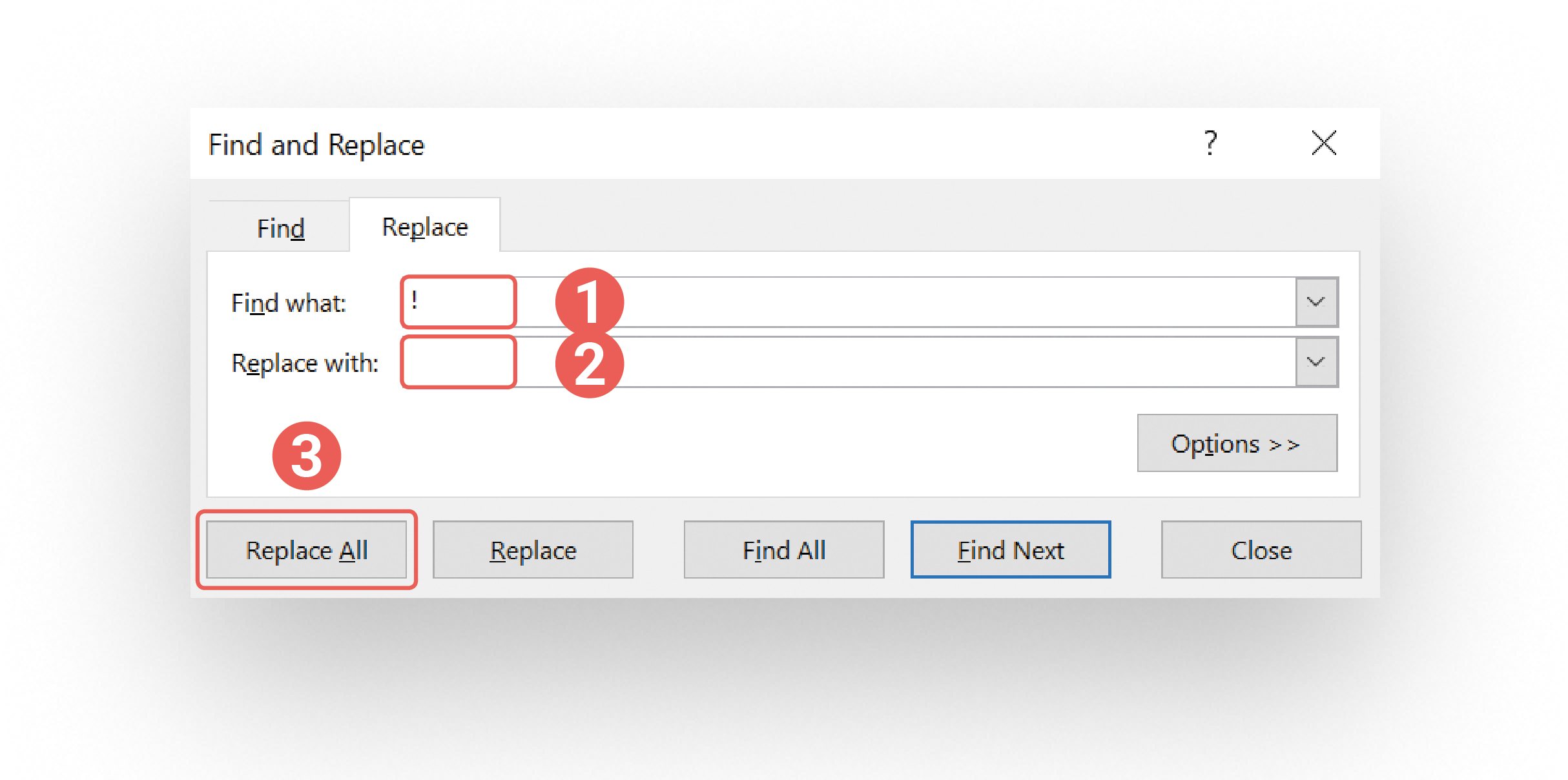Click the single Replace button
Viewport: 1568px width, 780px height.
(x=533, y=550)
